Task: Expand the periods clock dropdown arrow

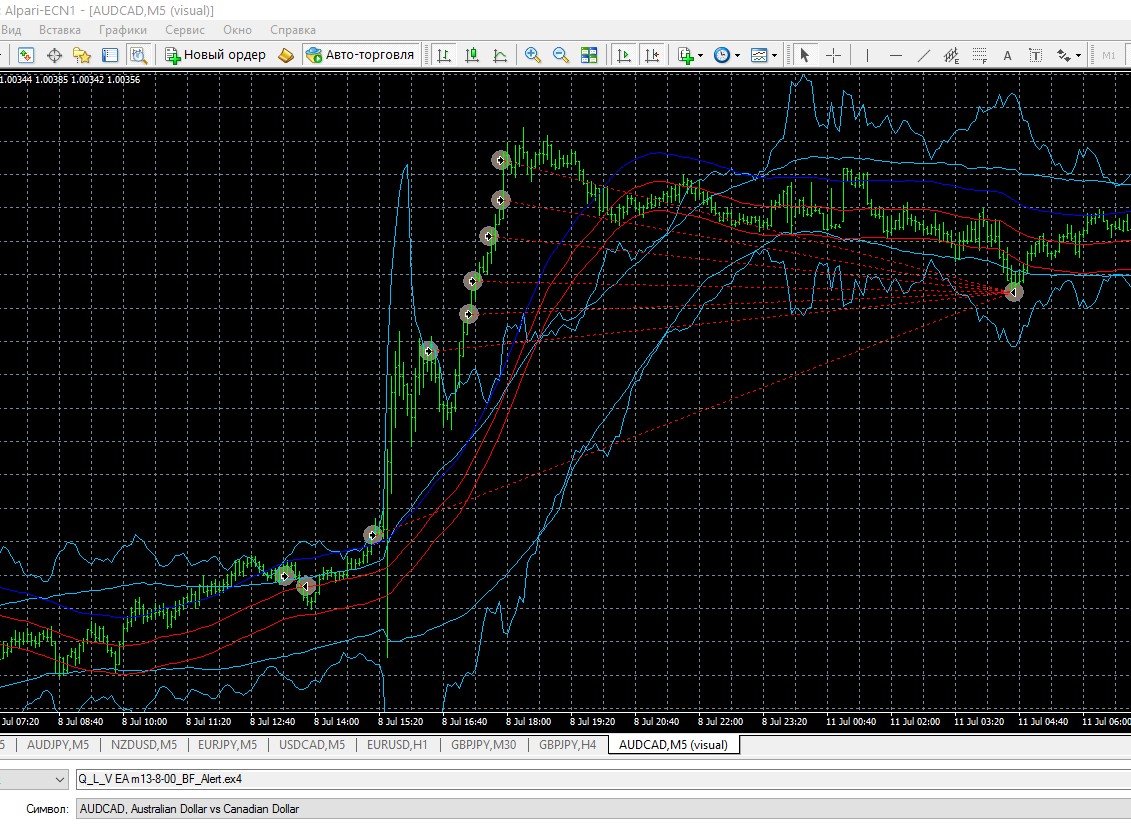Action: 737,56
